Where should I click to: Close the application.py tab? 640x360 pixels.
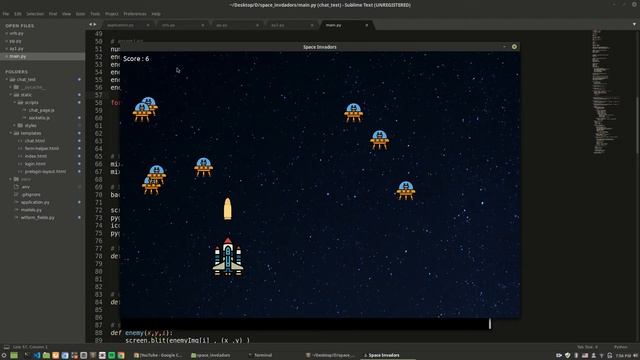point(148,25)
